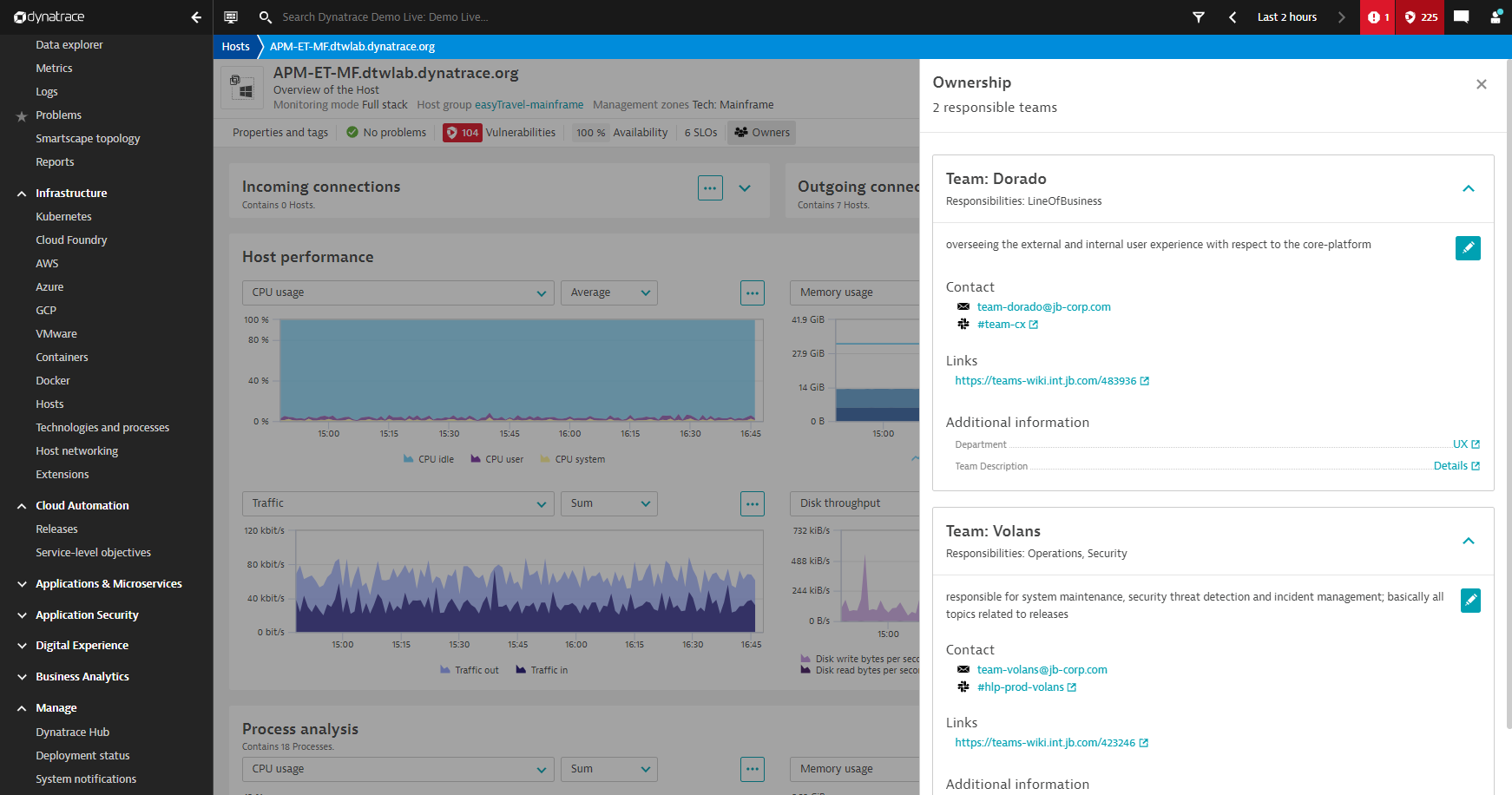The height and width of the screenshot is (795, 1512).
Task: Open Traffic chart more options button
Action: (753, 503)
